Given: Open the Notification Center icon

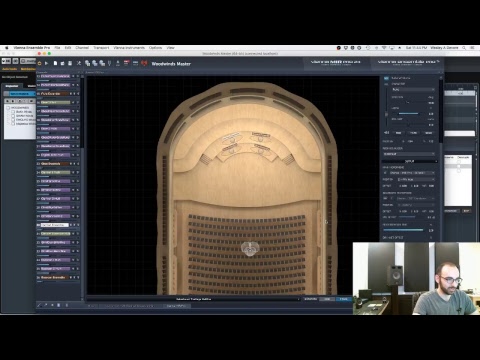Looking at the screenshot, I should (472, 48).
